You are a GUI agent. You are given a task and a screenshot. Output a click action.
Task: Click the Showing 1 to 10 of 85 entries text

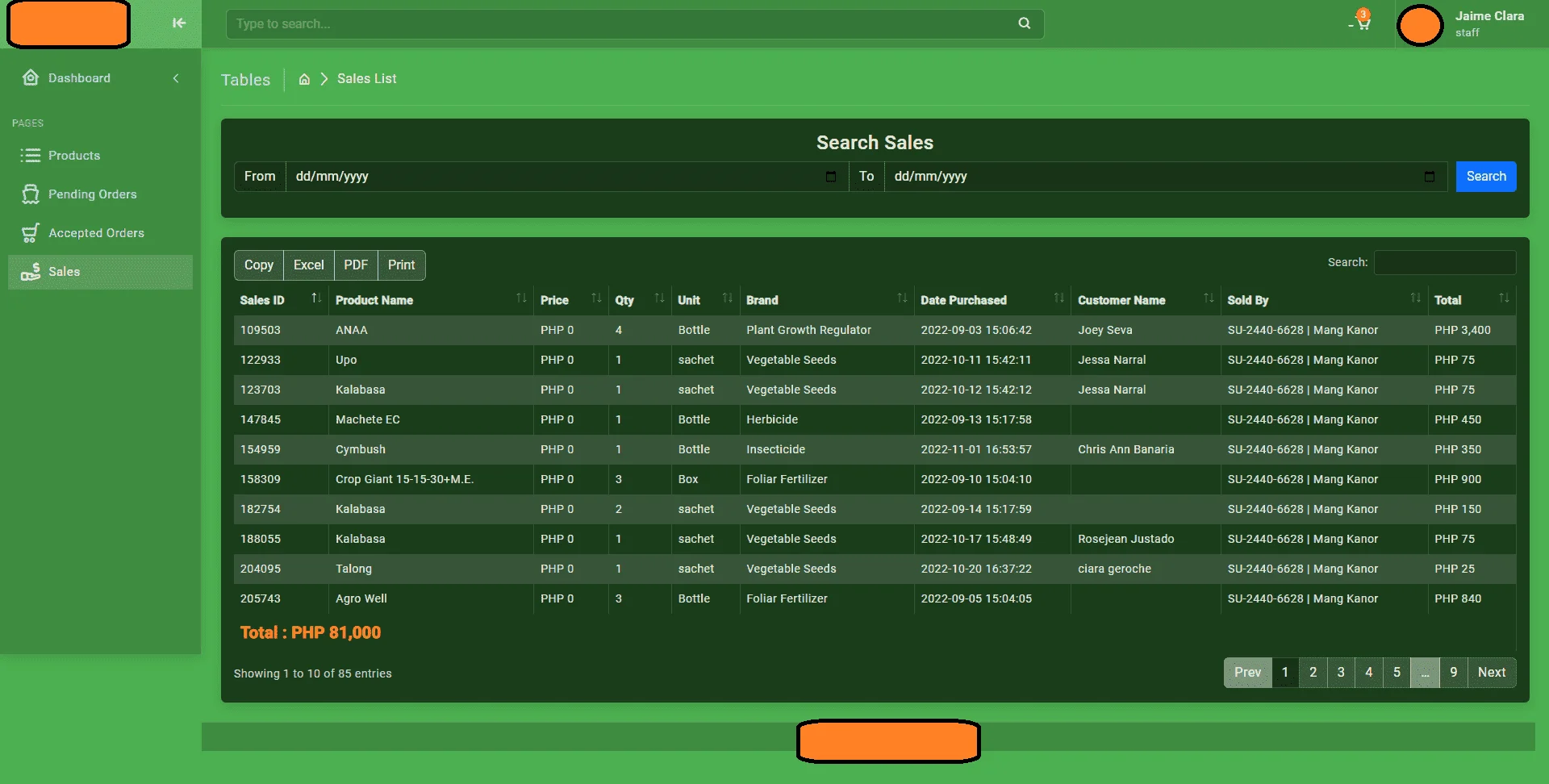(x=313, y=673)
